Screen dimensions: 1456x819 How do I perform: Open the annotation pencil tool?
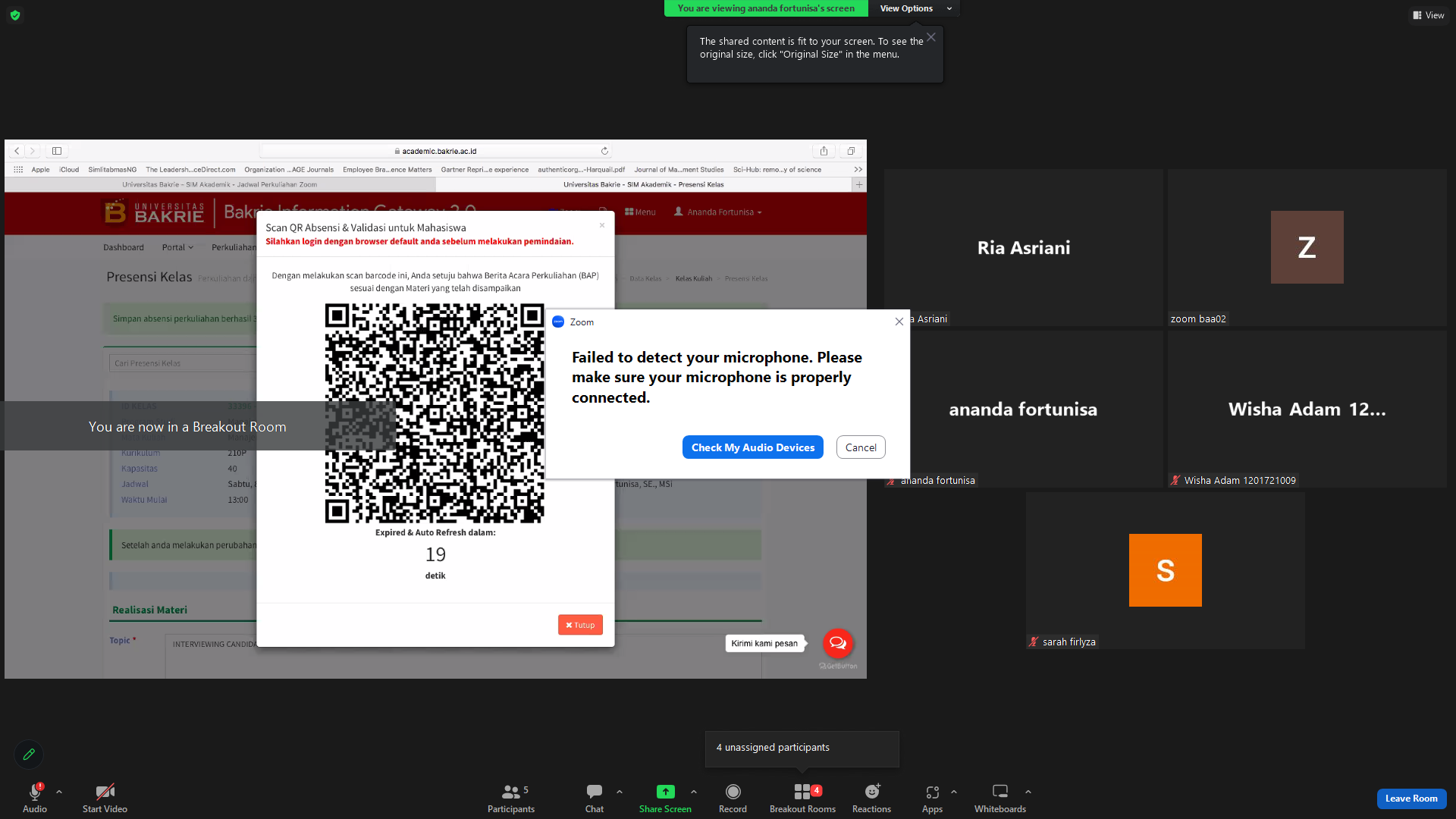[29, 755]
